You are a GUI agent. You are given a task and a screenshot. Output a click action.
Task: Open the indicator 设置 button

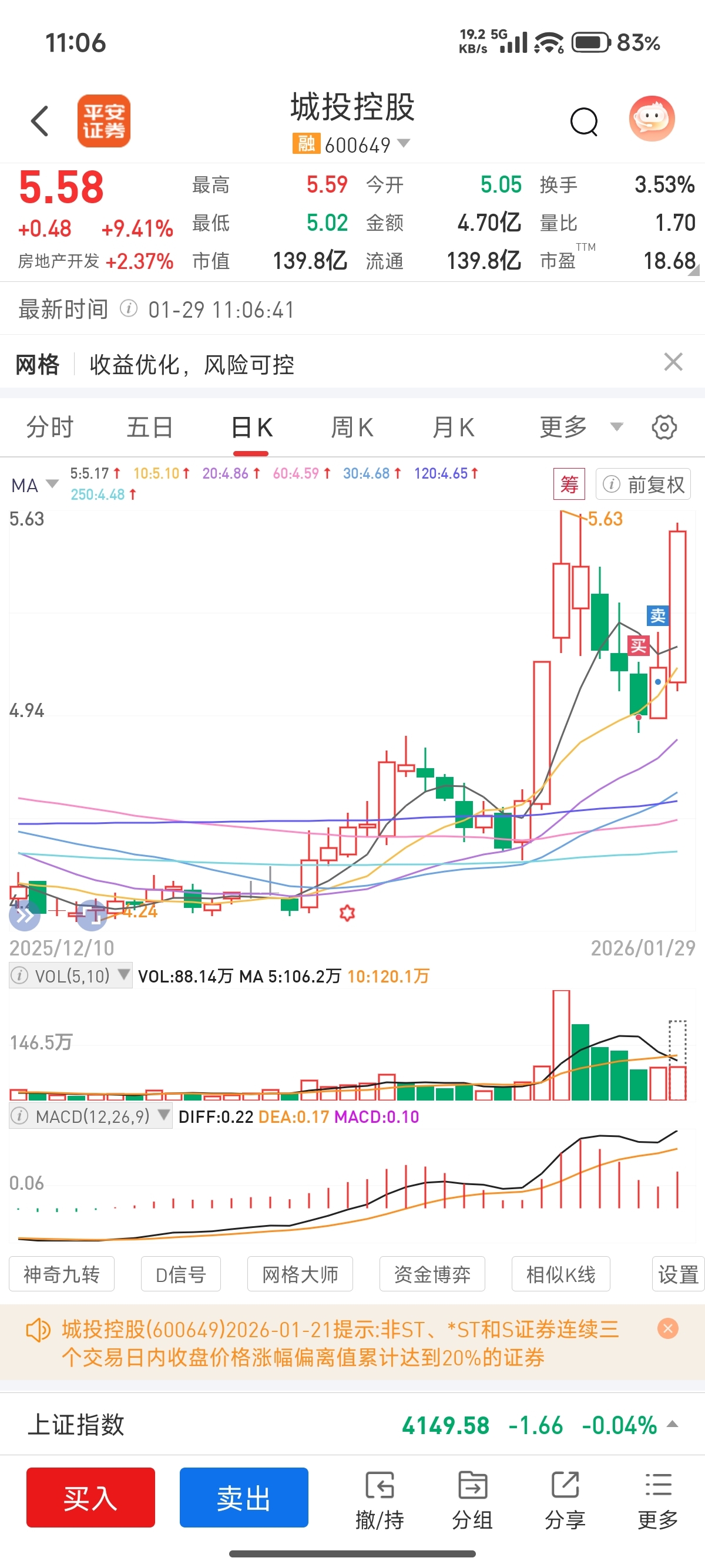(678, 1274)
